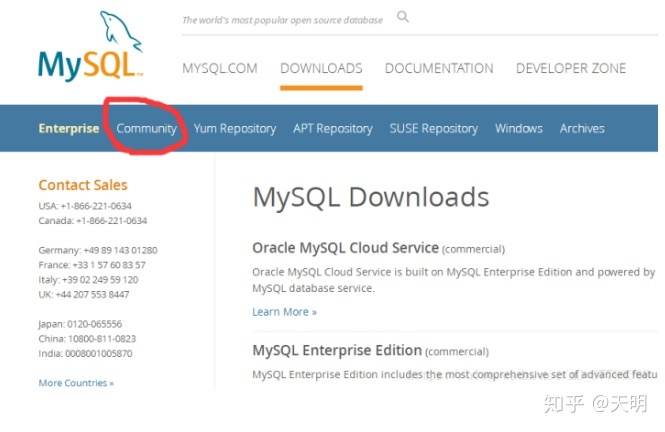Open the DEVELOPER ZONE tab

571,68
